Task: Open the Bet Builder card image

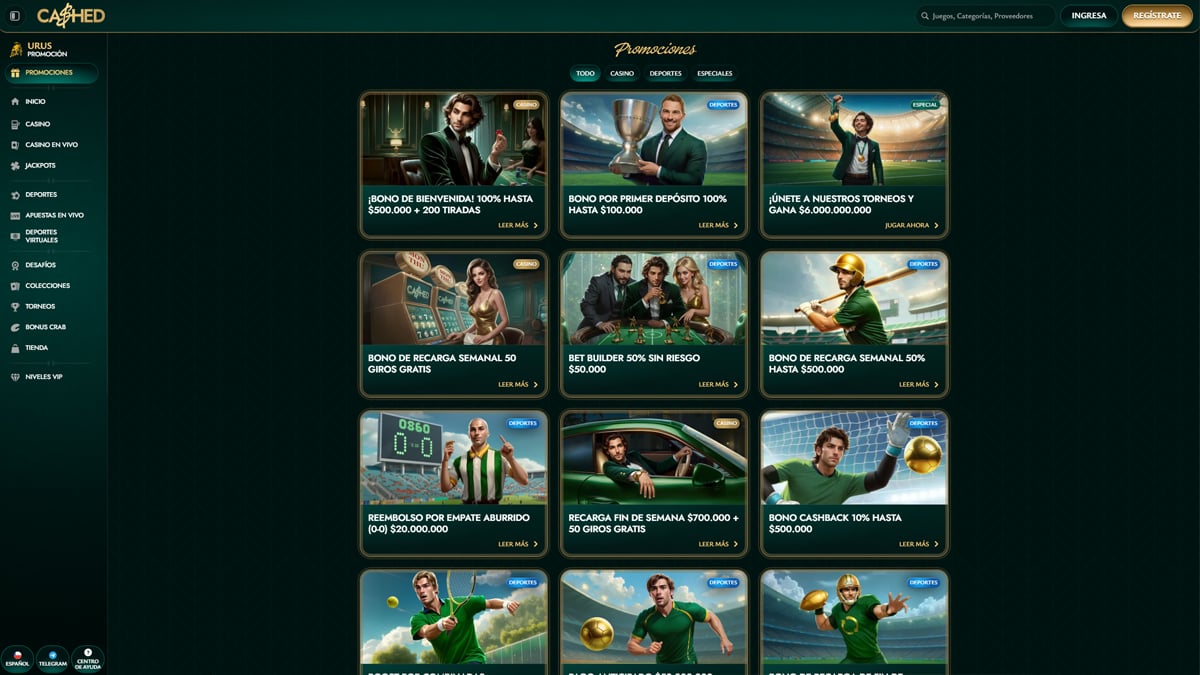Action: (654, 299)
